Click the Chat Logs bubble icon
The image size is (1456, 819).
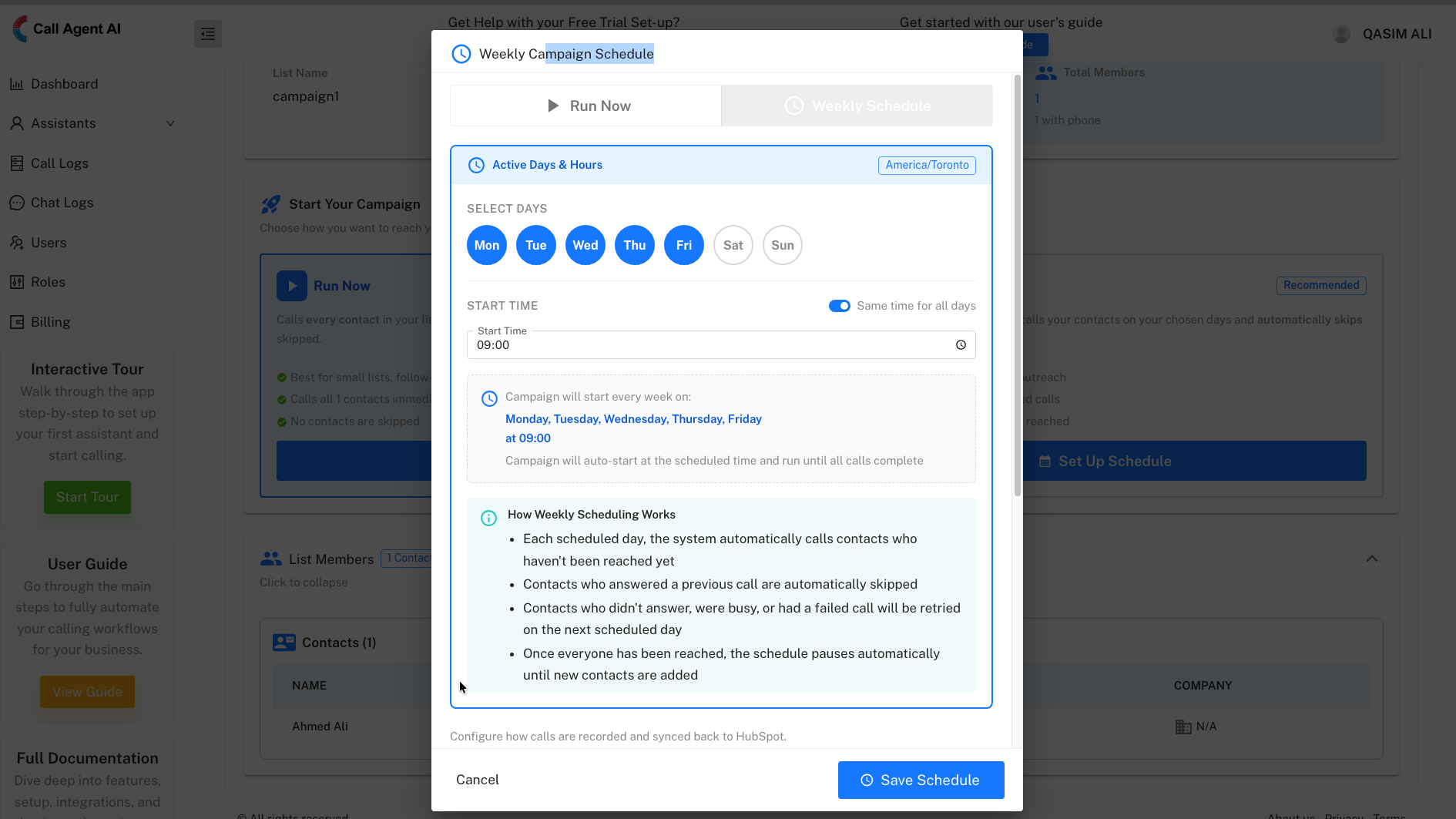(x=16, y=203)
